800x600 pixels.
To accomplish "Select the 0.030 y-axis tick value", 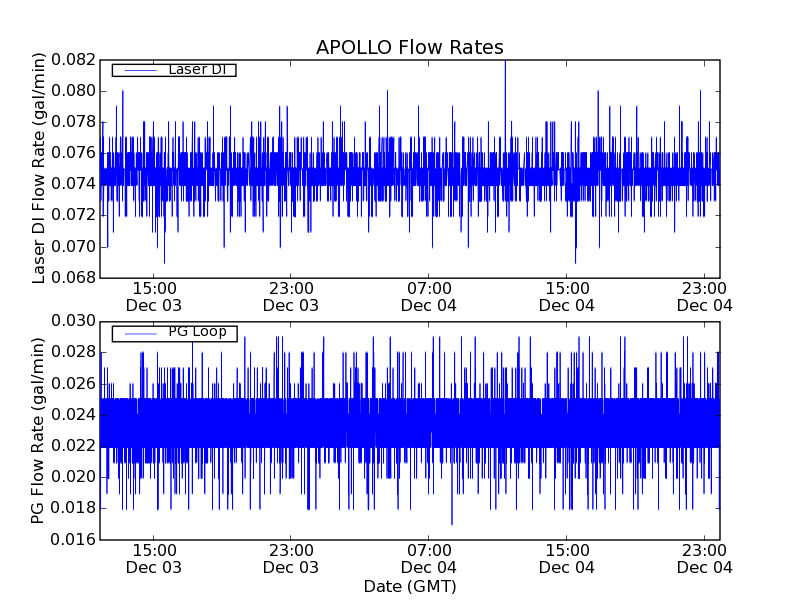I will pos(73,321).
